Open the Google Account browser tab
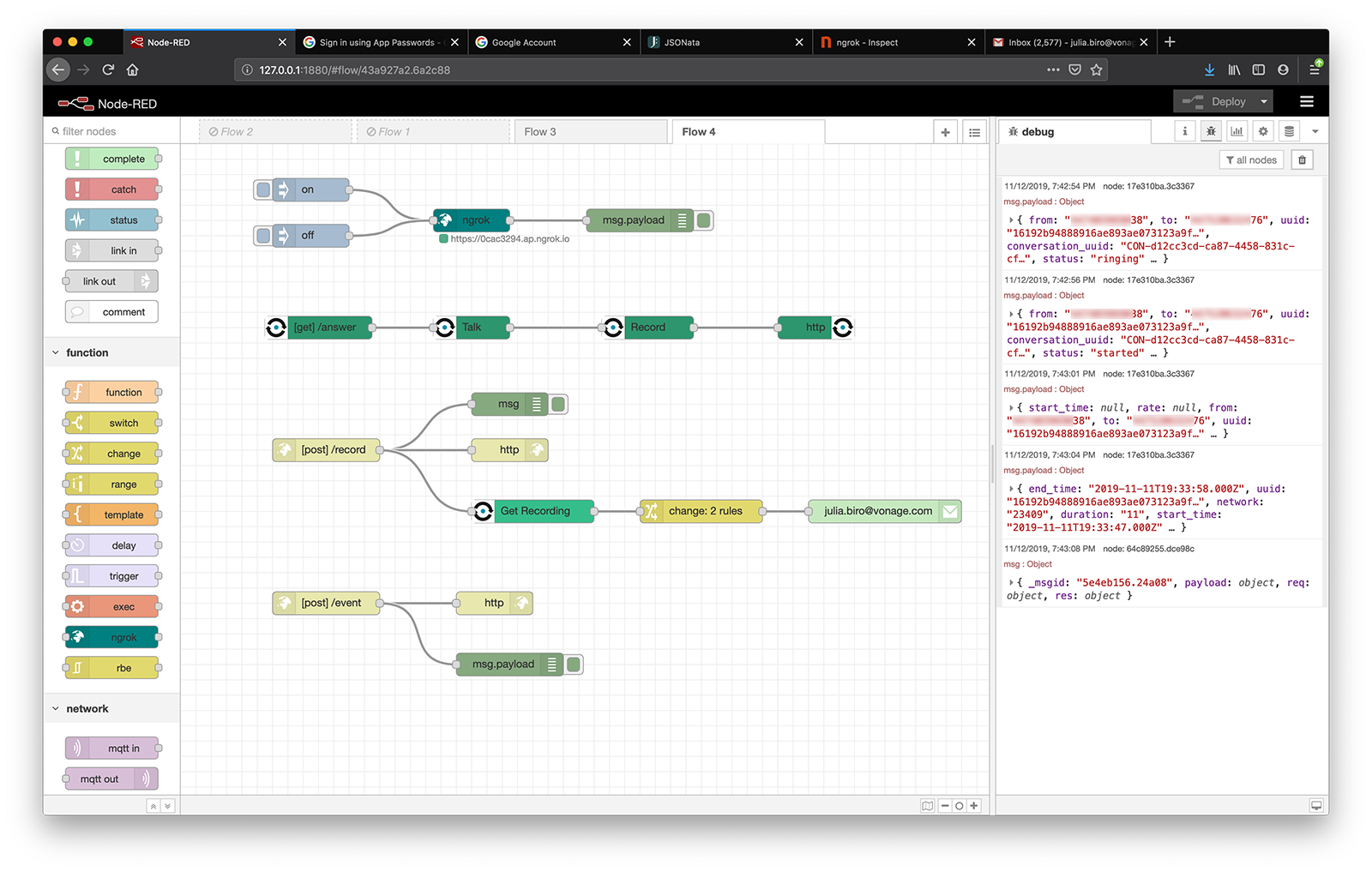This screenshot has width=1372, height=872. coord(552,42)
